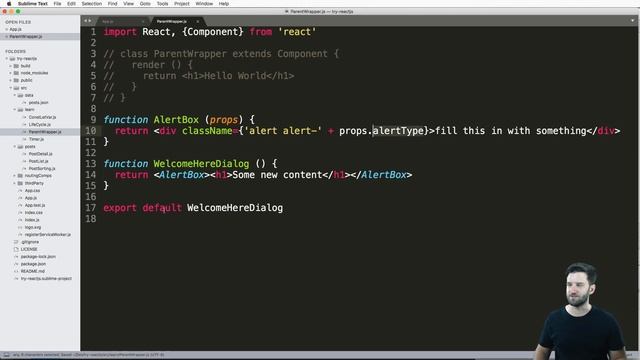This screenshot has width=640, height=360.
Task: Expand the node_modules folder
Action: 11,73
